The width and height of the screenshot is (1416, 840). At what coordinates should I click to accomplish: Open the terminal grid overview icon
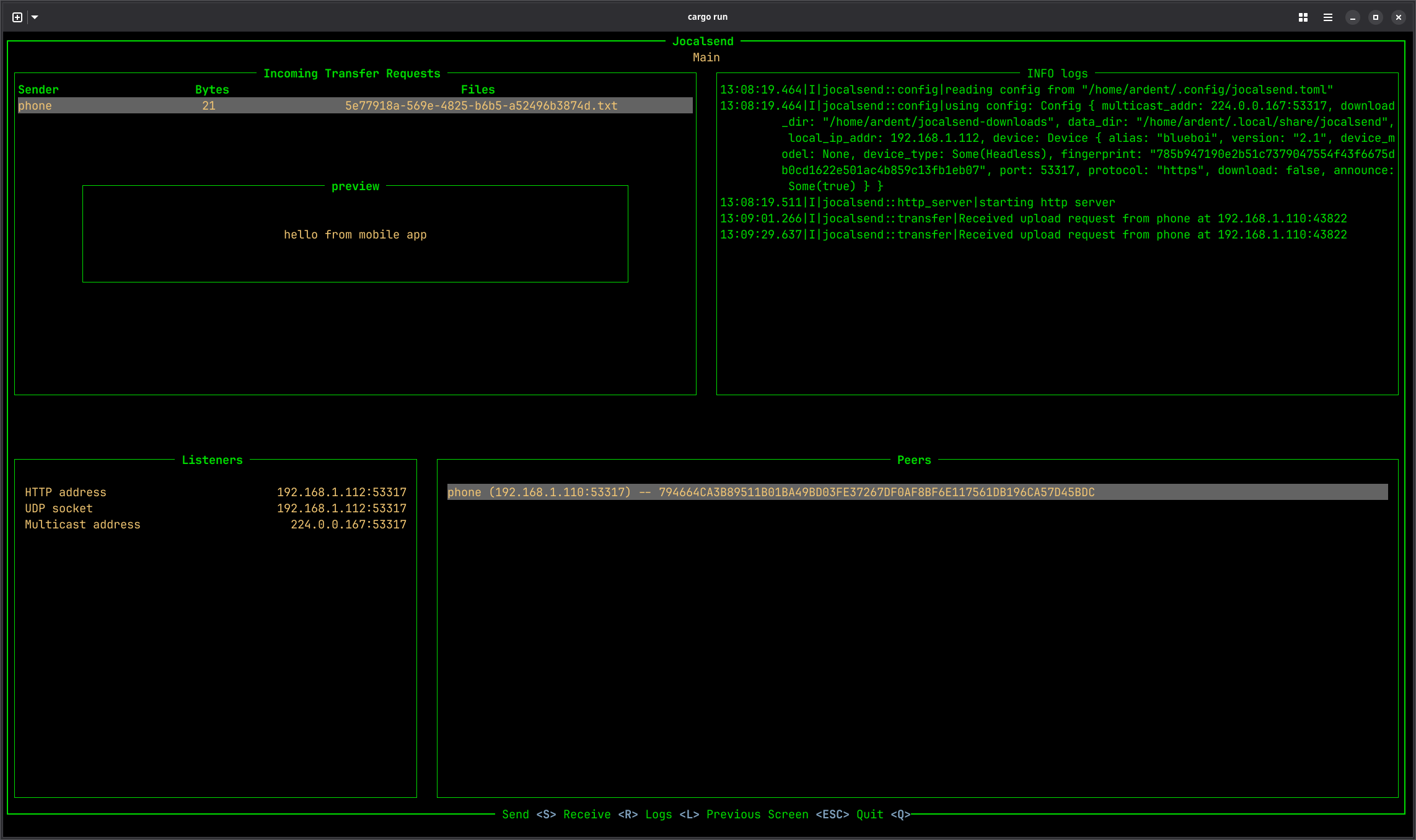(x=1303, y=17)
